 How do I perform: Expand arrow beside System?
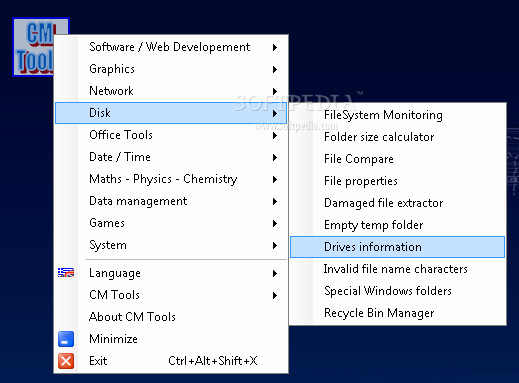coord(275,245)
